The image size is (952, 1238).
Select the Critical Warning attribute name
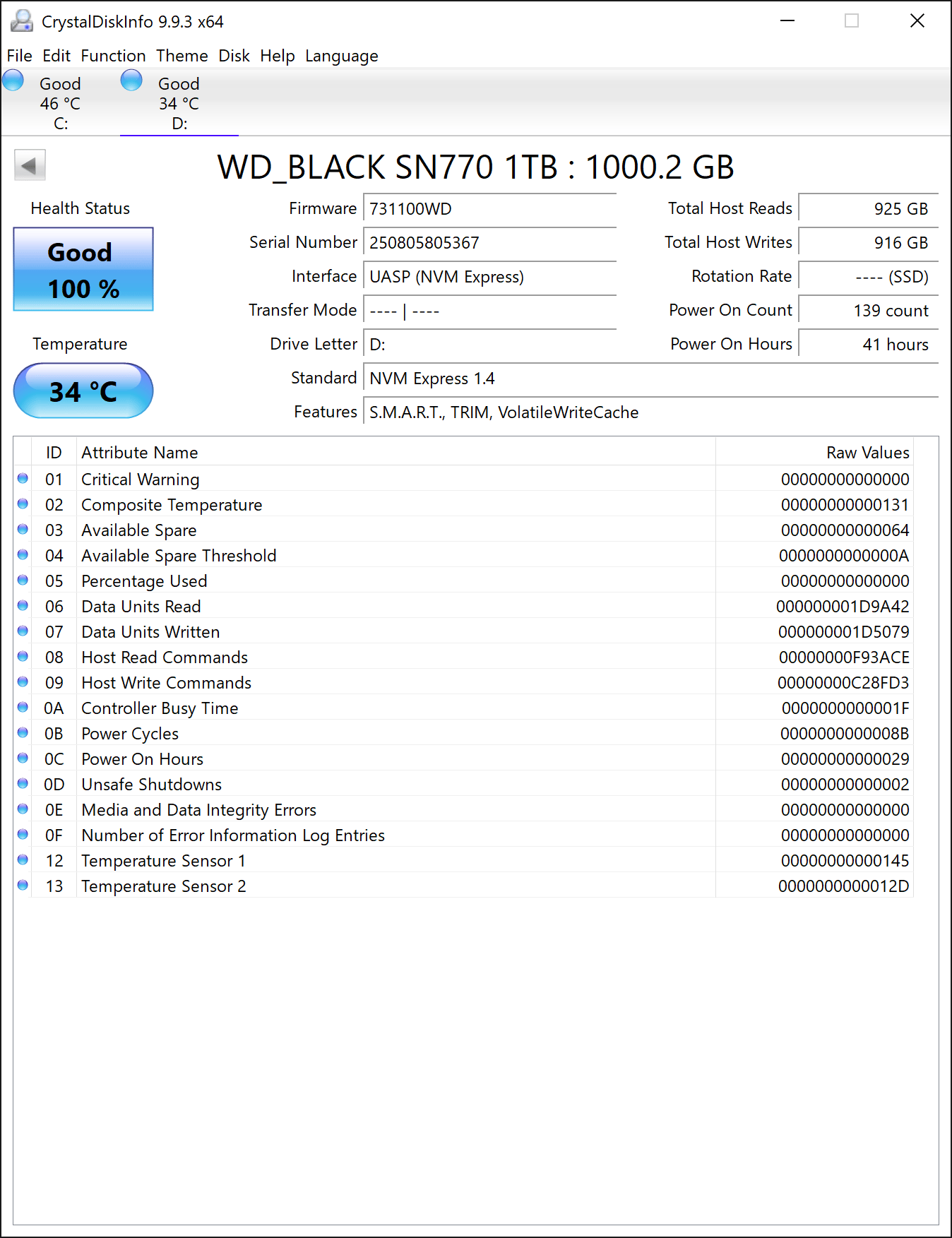(141, 480)
